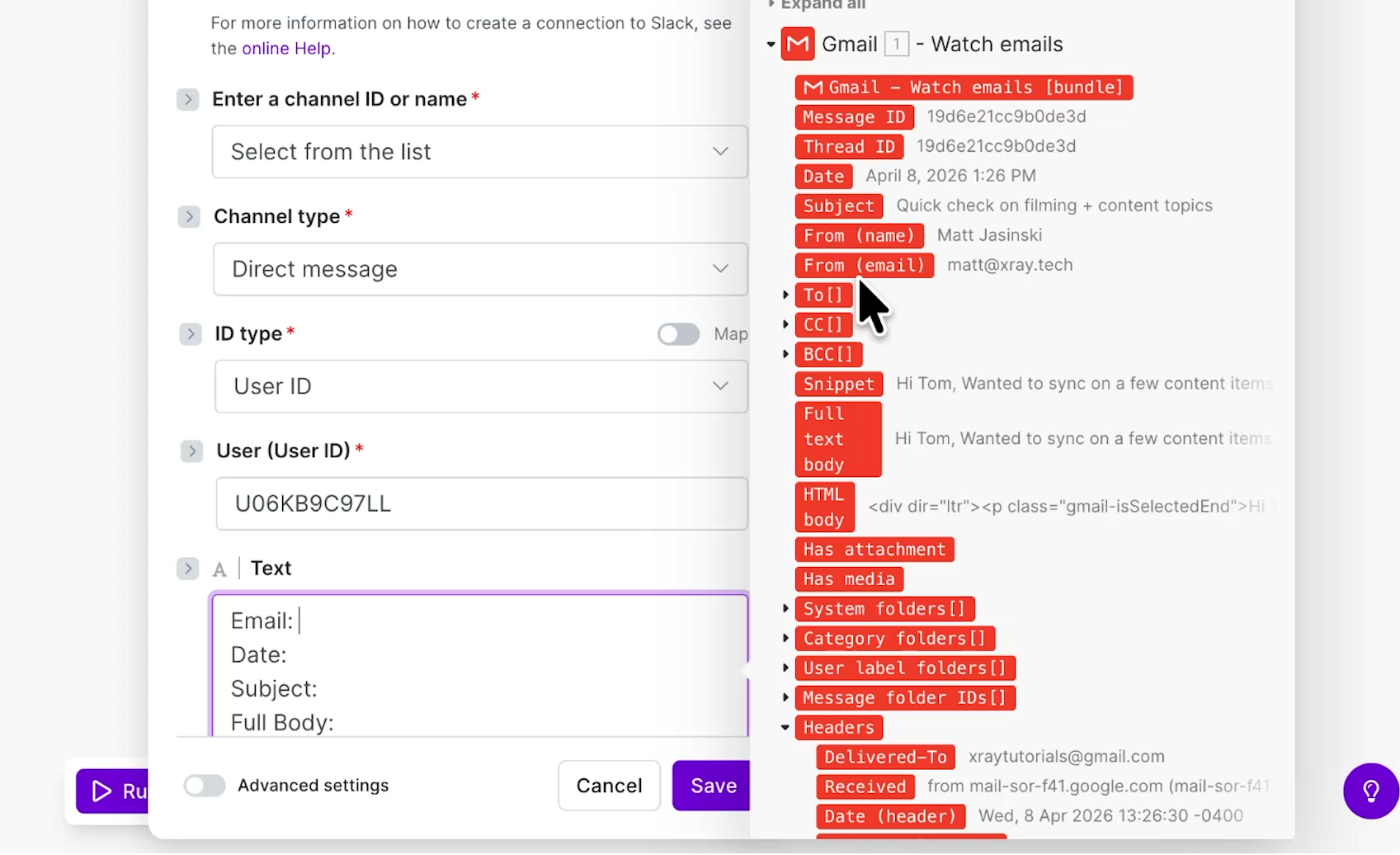
Task: Insert the Date (header) variable
Action: 890,817
